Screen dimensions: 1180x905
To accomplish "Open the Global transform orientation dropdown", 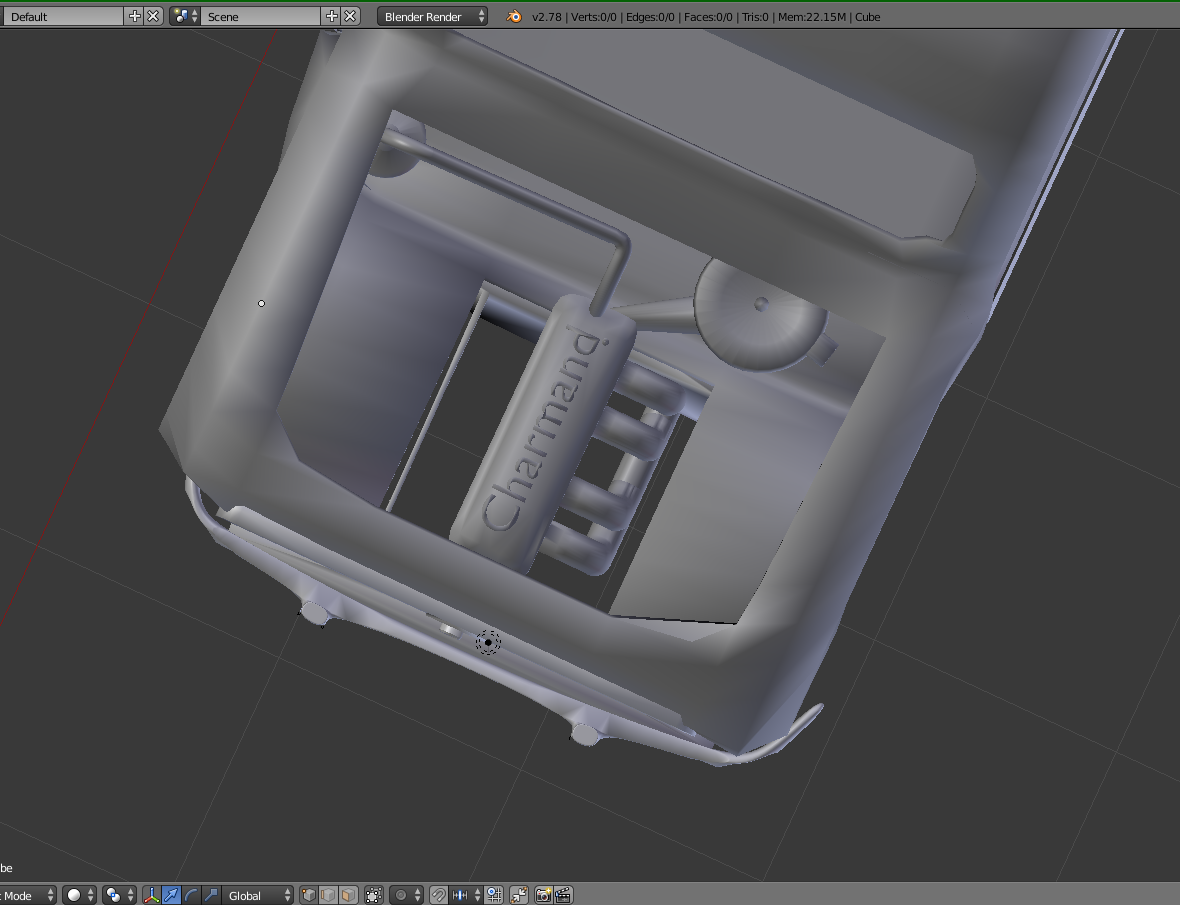I will click(x=257, y=895).
